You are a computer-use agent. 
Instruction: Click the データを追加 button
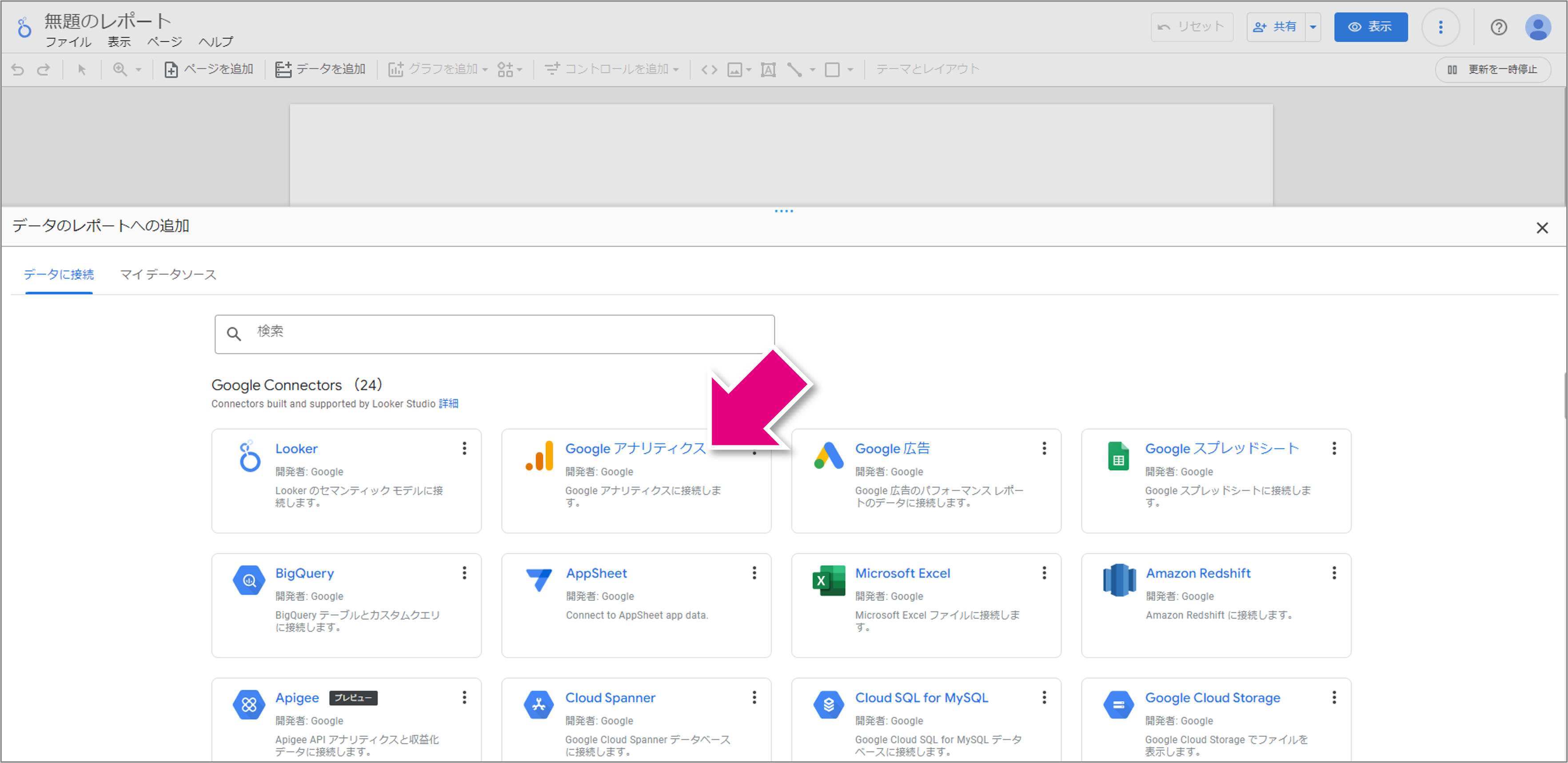(x=320, y=69)
